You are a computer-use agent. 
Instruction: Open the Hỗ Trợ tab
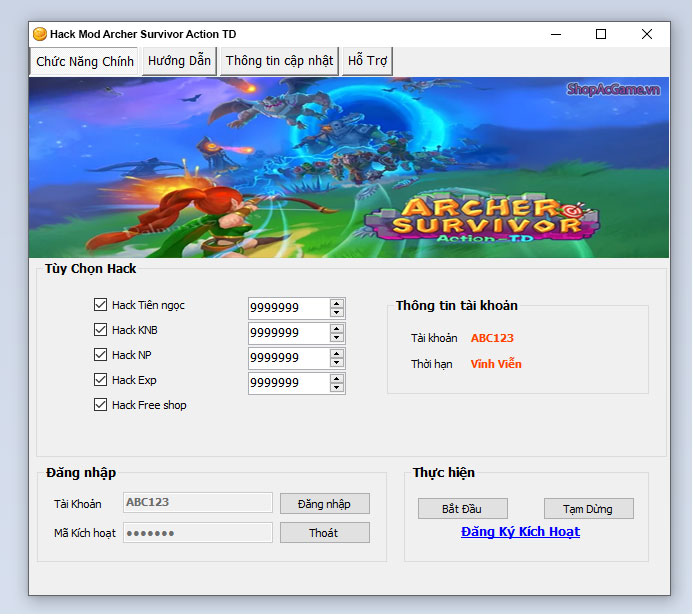pyautogui.click(x=367, y=61)
